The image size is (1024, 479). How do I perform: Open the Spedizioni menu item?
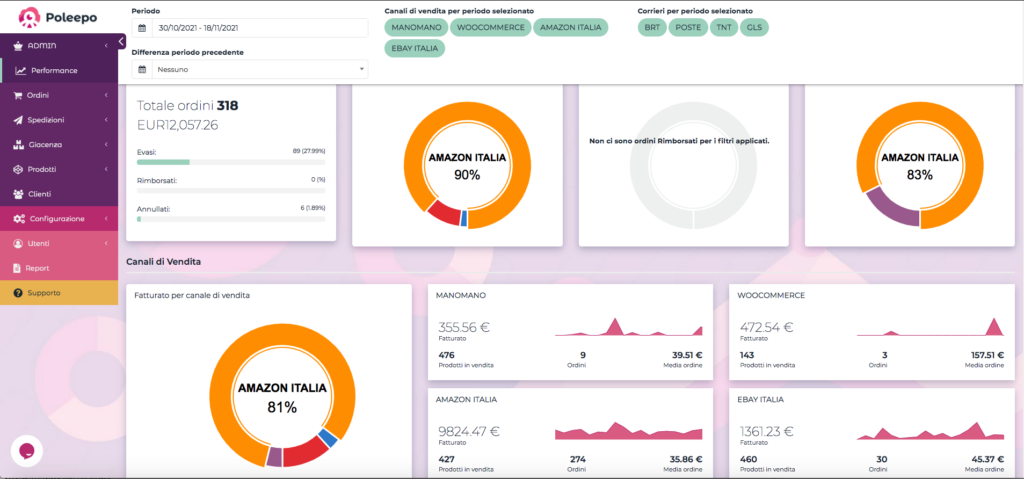coord(59,120)
